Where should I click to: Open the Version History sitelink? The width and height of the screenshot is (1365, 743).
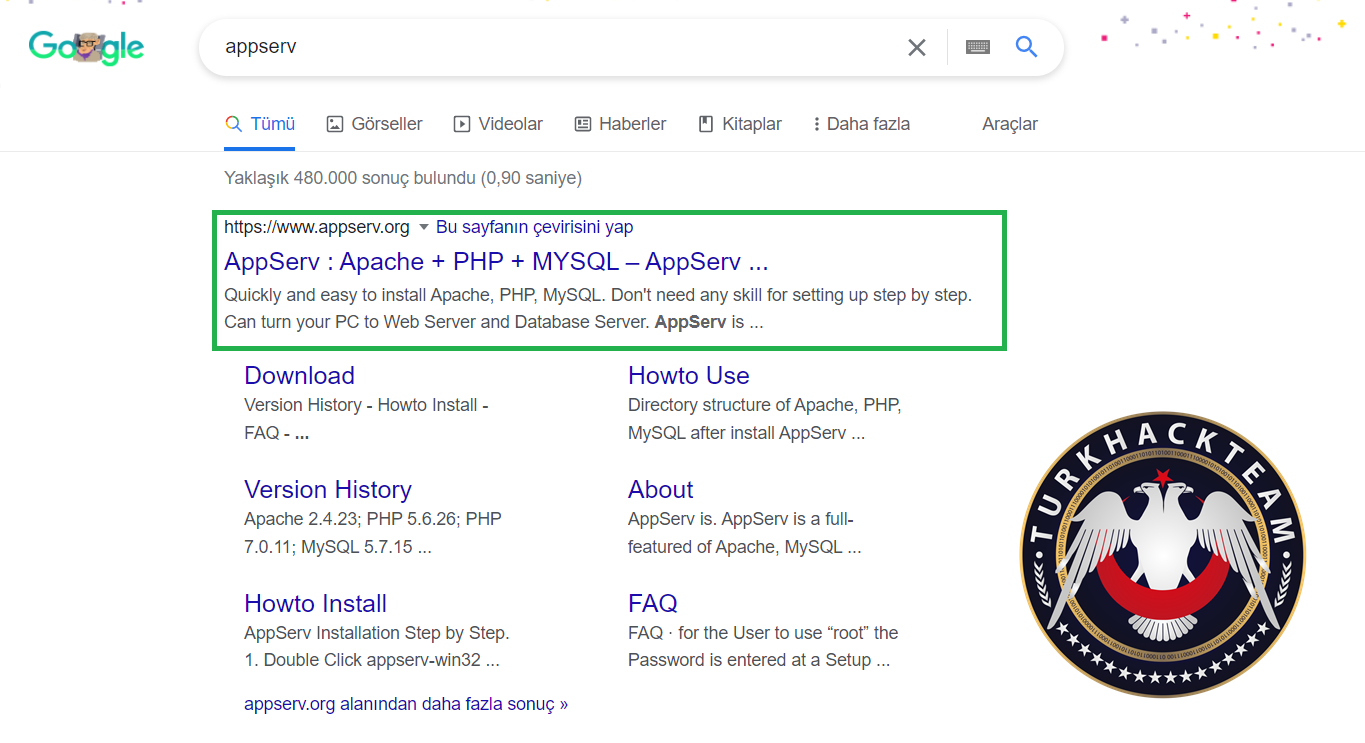coord(328,489)
